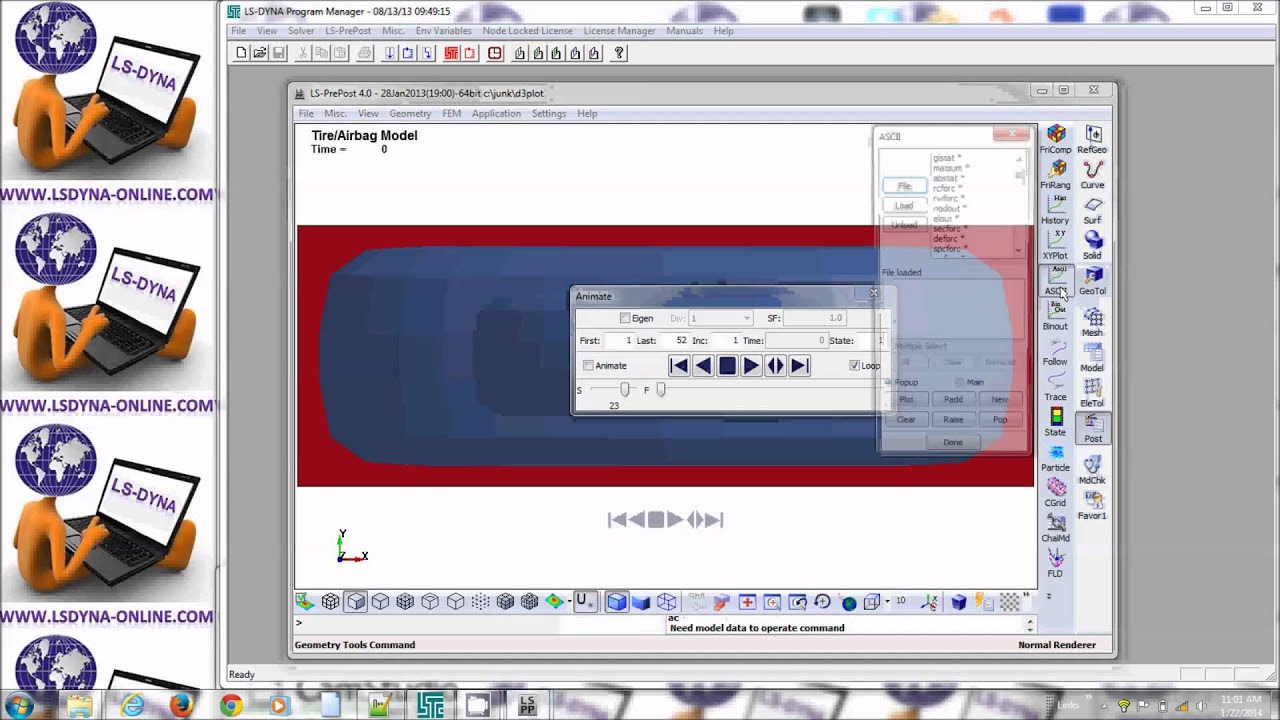Open Google Chrome from the taskbar
The height and width of the screenshot is (720, 1280).
pyautogui.click(x=231, y=706)
